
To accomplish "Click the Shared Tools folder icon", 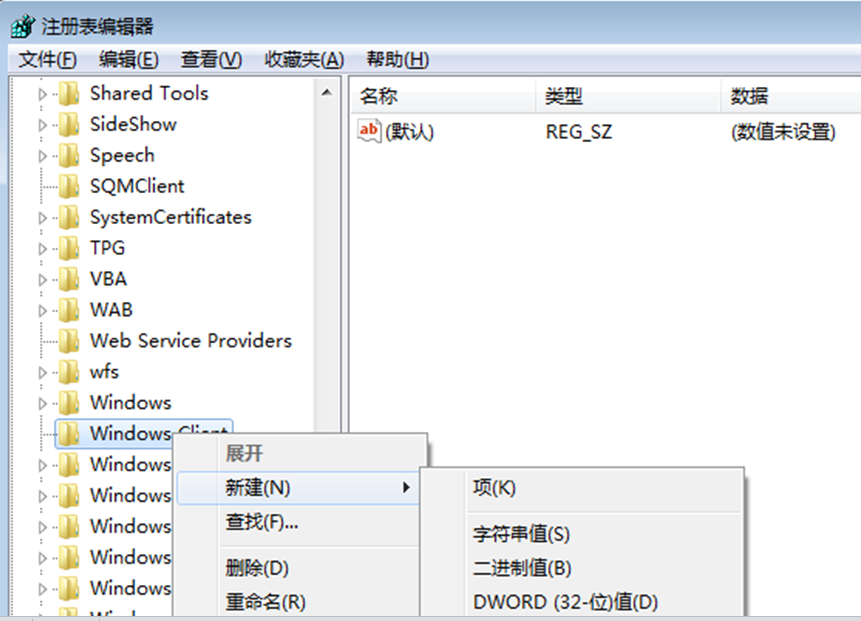I will (x=69, y=94).
